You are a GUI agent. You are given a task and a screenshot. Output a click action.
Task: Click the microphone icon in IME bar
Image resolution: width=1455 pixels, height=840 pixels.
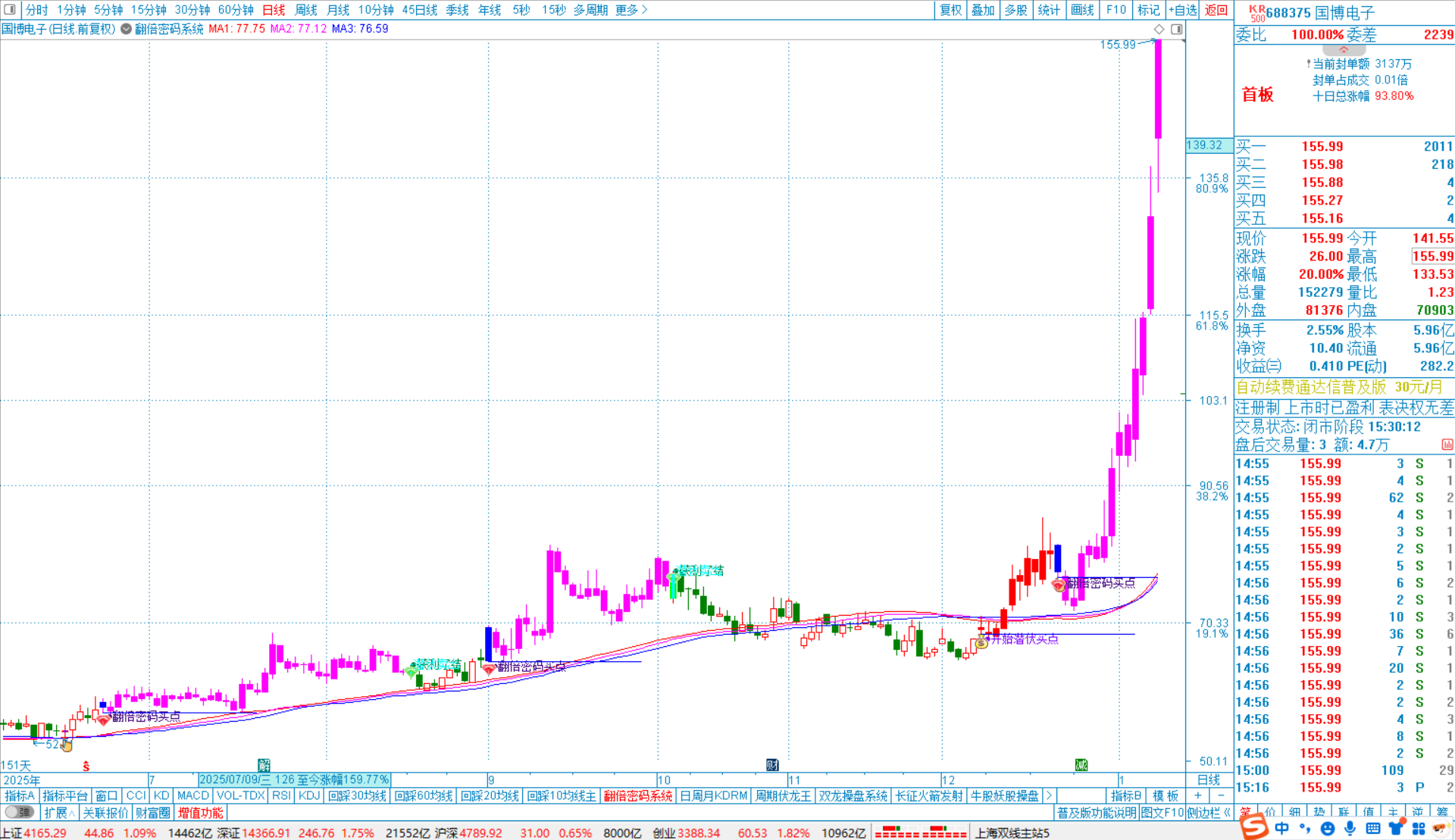[x=1350, y=829]
